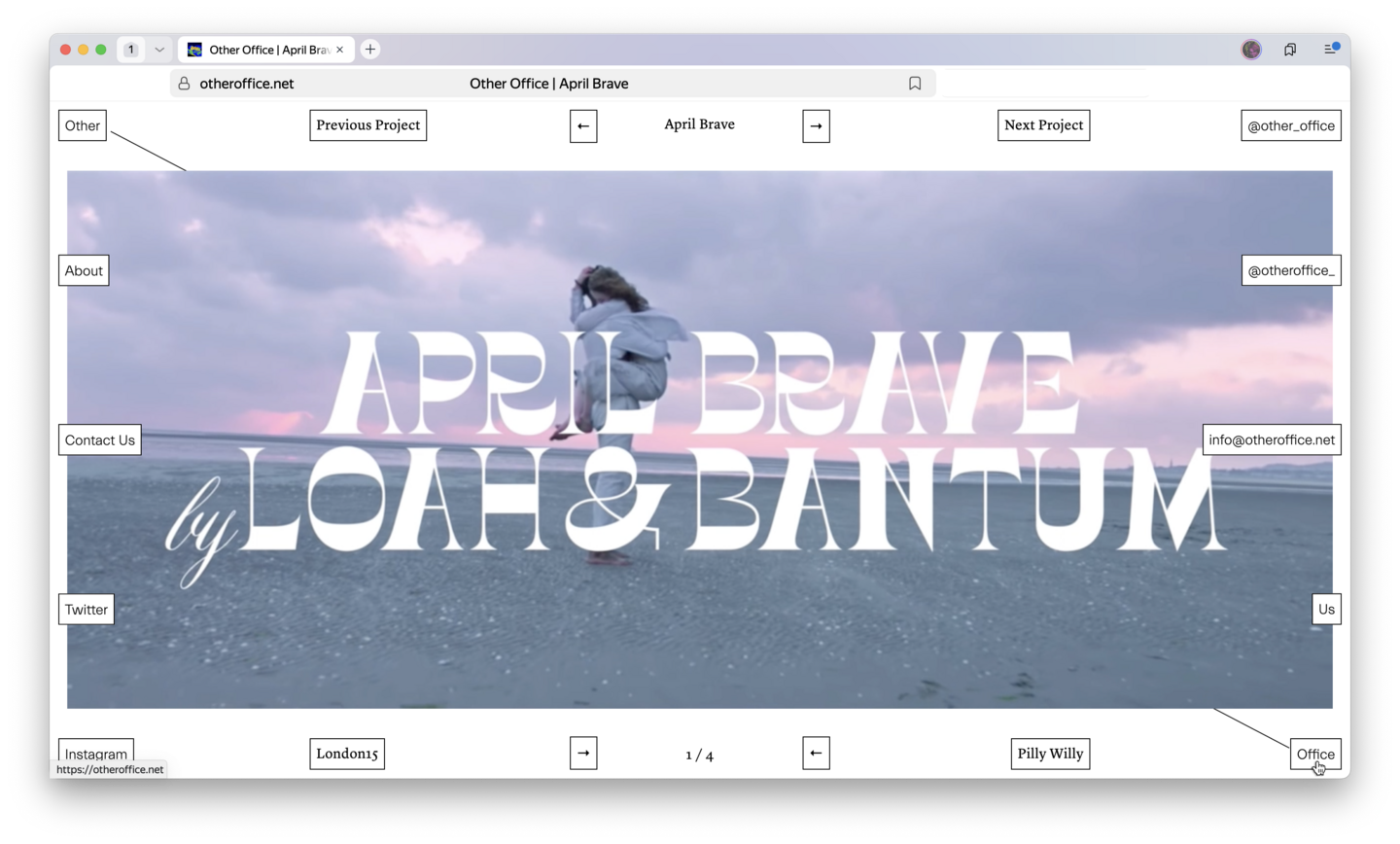Viewport: 1400px width, 844px height.
Task: Select the Other Office April Brave tab
Action: [x=262, y=50]
